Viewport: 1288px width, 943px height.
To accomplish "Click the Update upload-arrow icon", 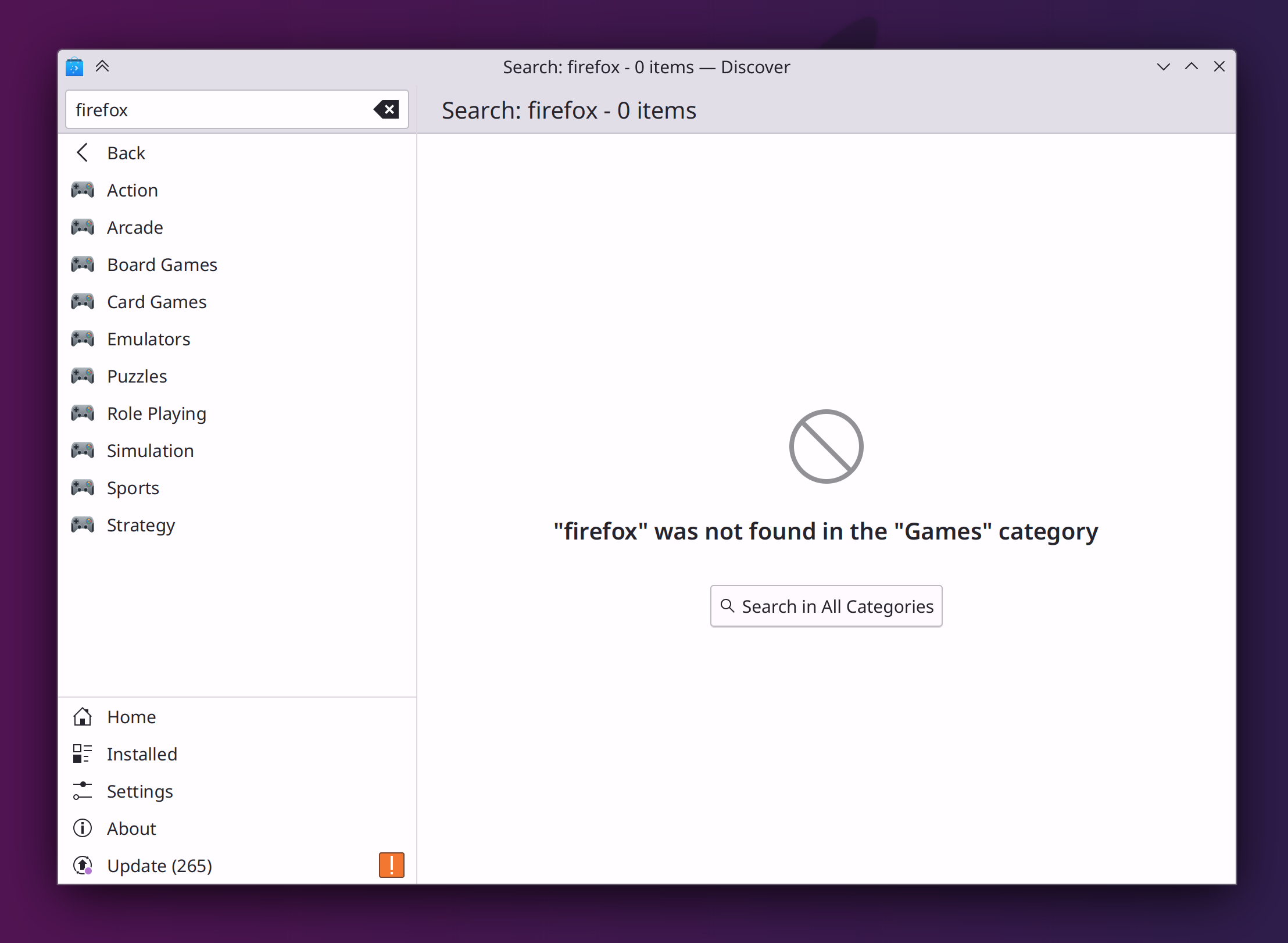I will (83, 866).
